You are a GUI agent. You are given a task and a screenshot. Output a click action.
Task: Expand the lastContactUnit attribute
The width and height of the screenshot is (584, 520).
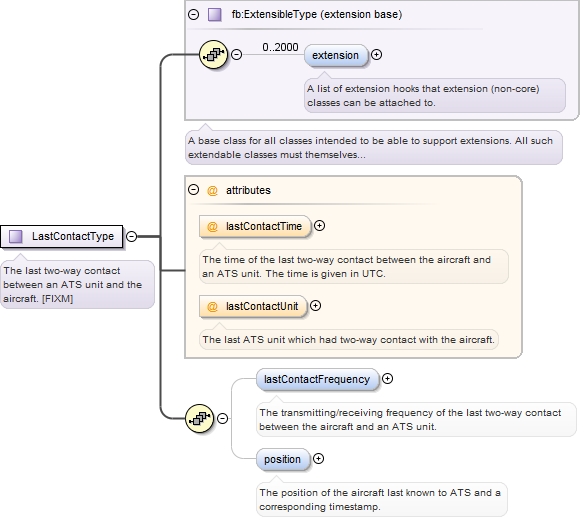315,306
